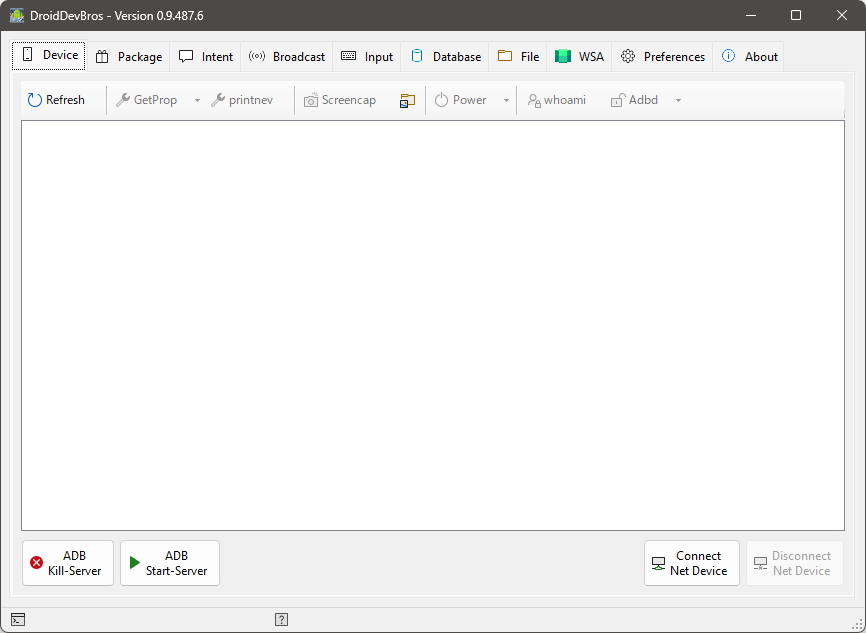Go to the Intent tab

pyautogui.click(x=205, y=57)
